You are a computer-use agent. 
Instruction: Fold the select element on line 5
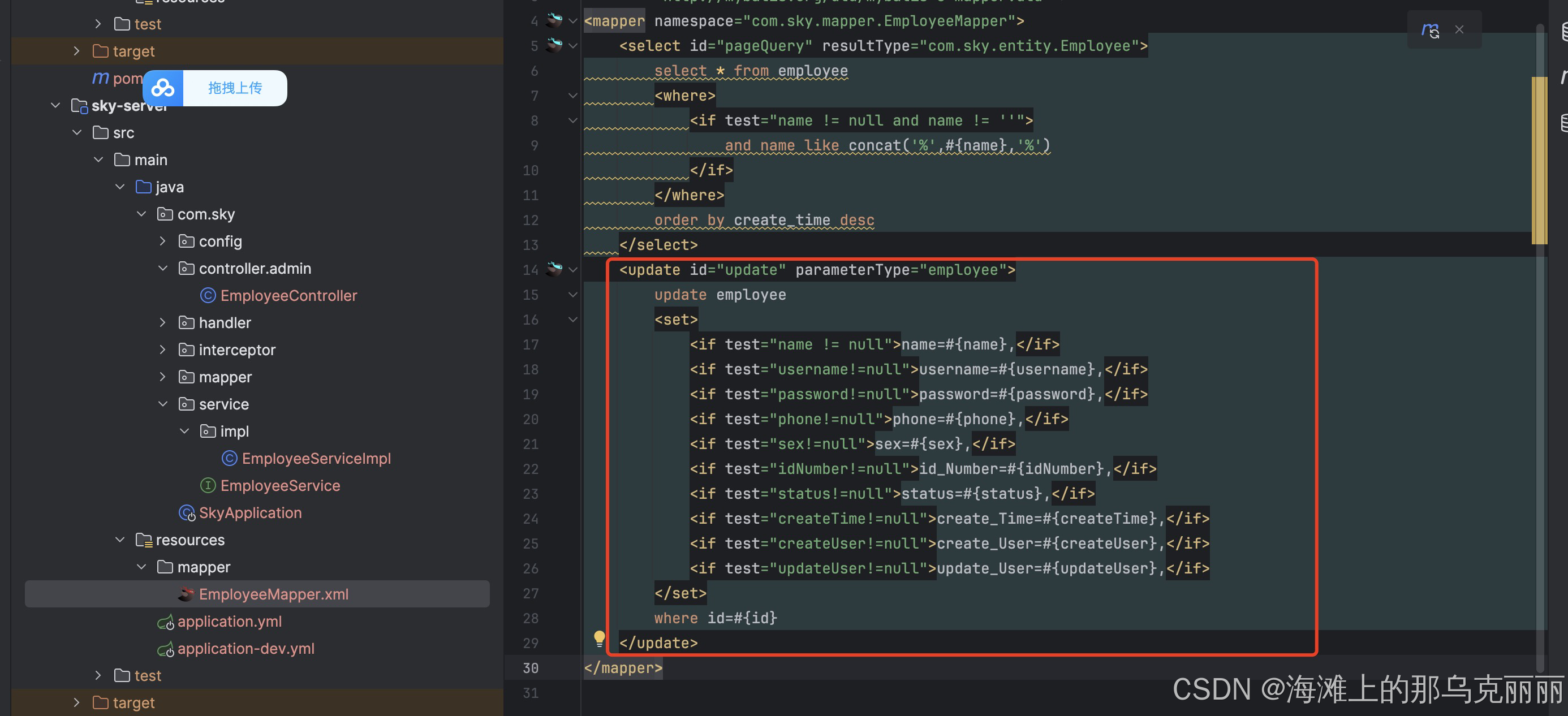point(573,46)
